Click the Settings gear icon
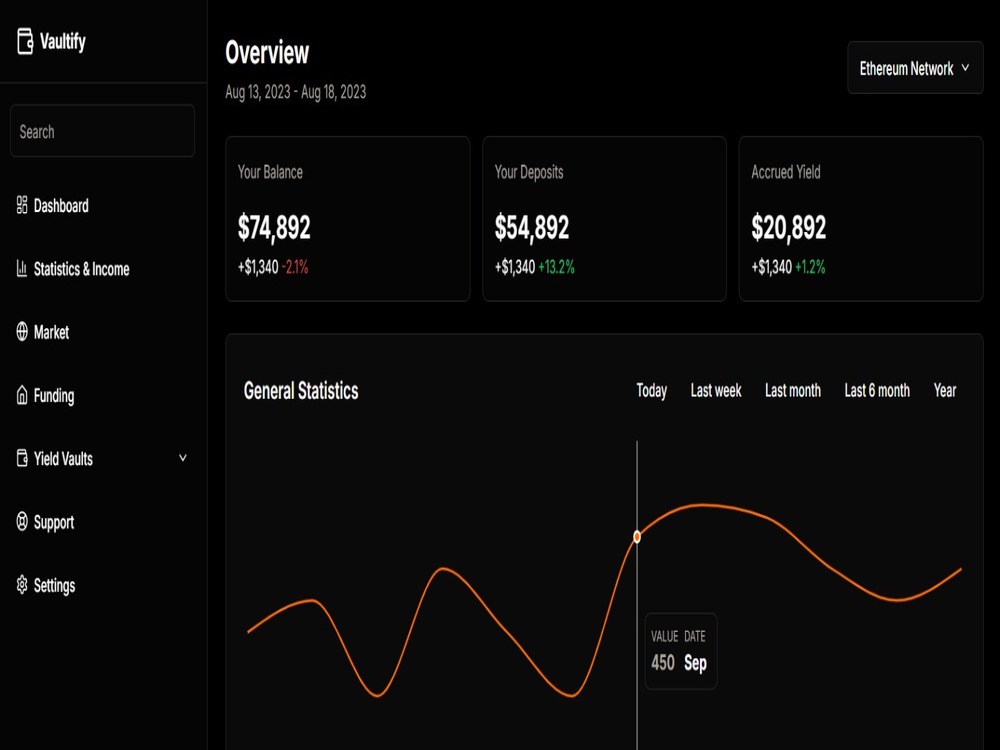 tap(22, 585)
